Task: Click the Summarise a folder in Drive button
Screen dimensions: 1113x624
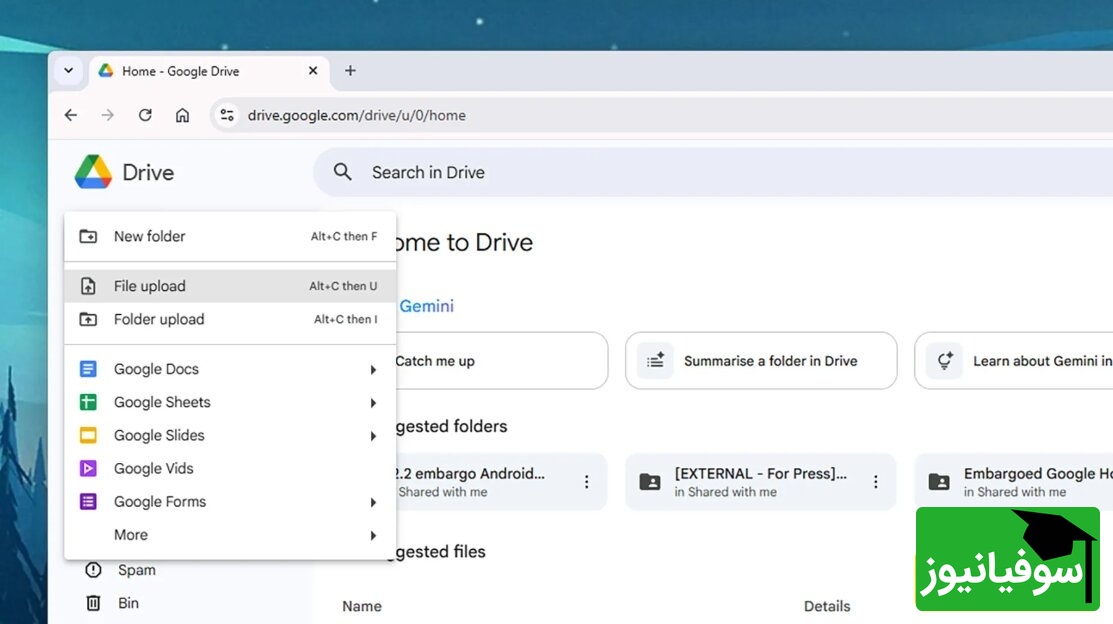Action: [x=760, y=361]
